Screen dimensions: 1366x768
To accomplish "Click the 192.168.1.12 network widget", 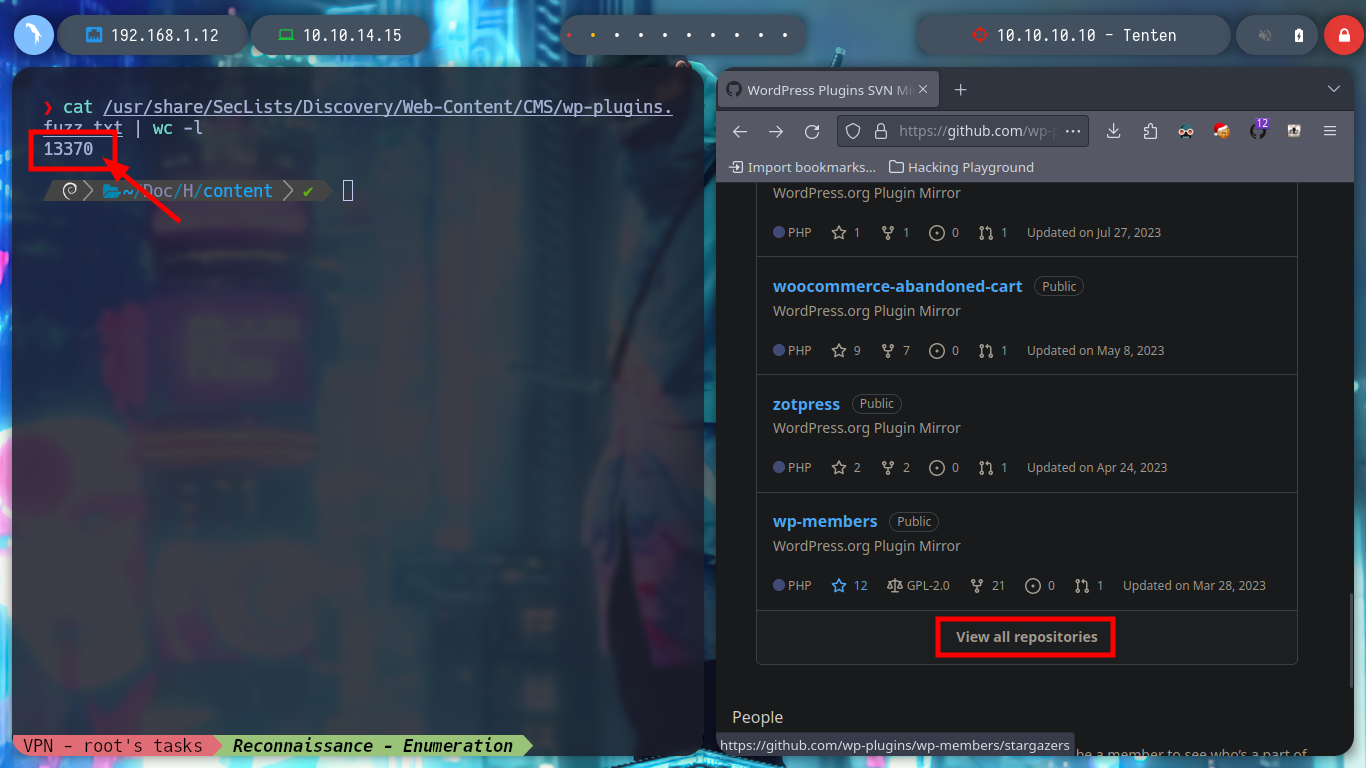I will [x=153, y=35].
